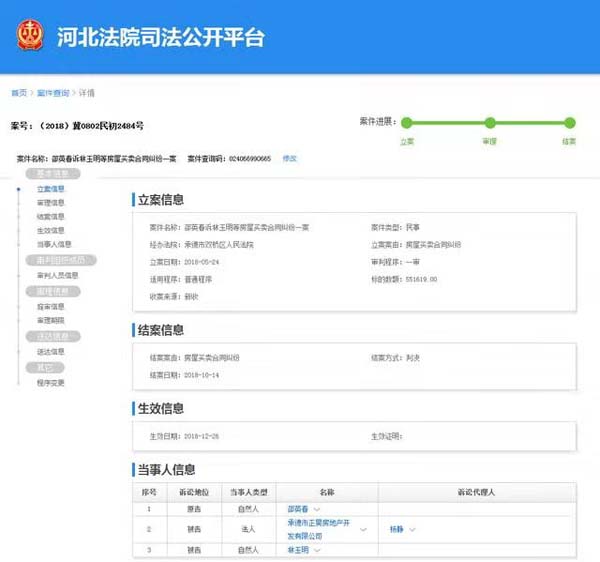The height and width of the screenshot is (562, 600).
Task: Go to 首页 in breadcrumb
Action: [x=18, y=92]
